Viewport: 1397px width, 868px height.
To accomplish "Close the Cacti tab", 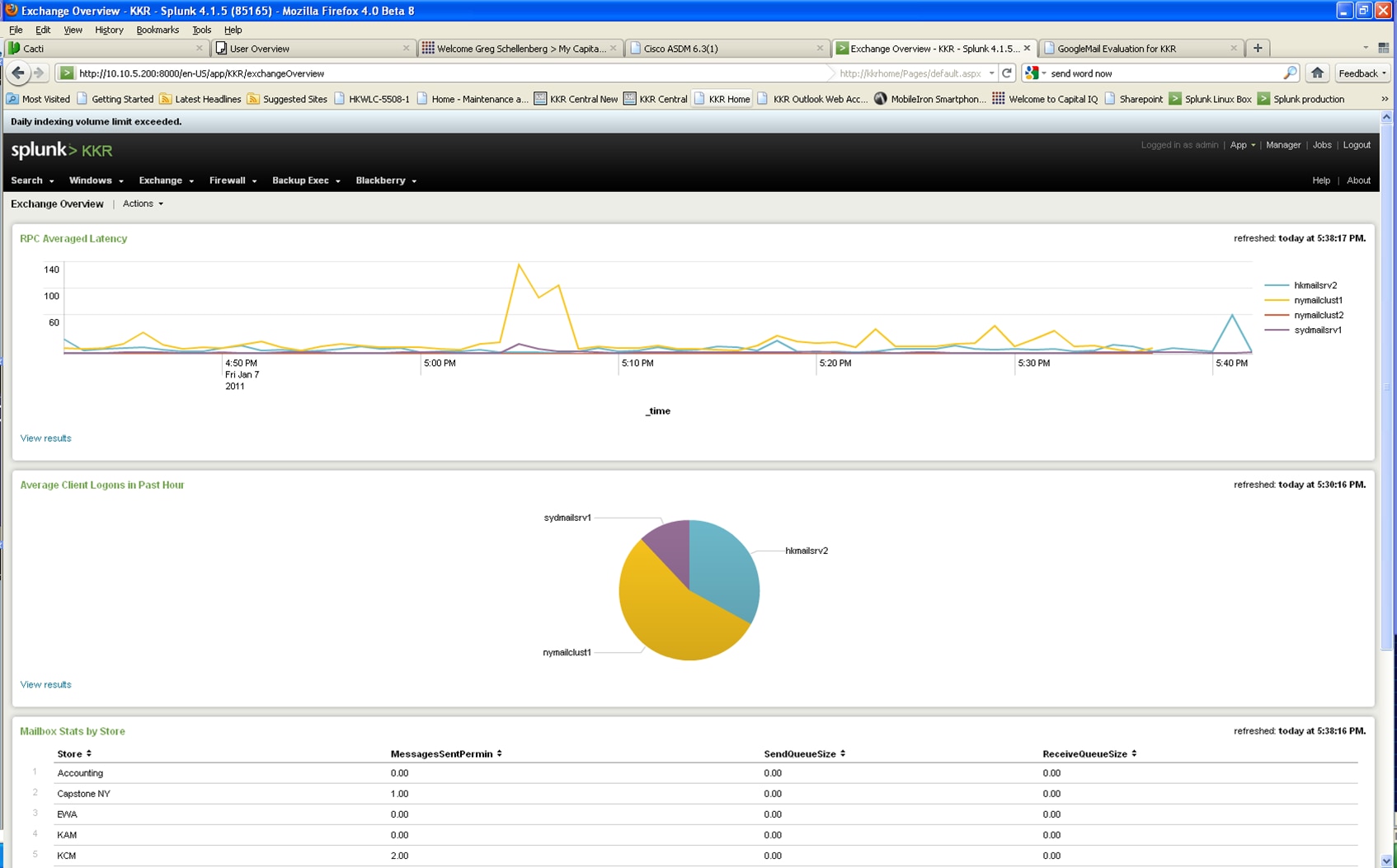I will click(199, 49).
